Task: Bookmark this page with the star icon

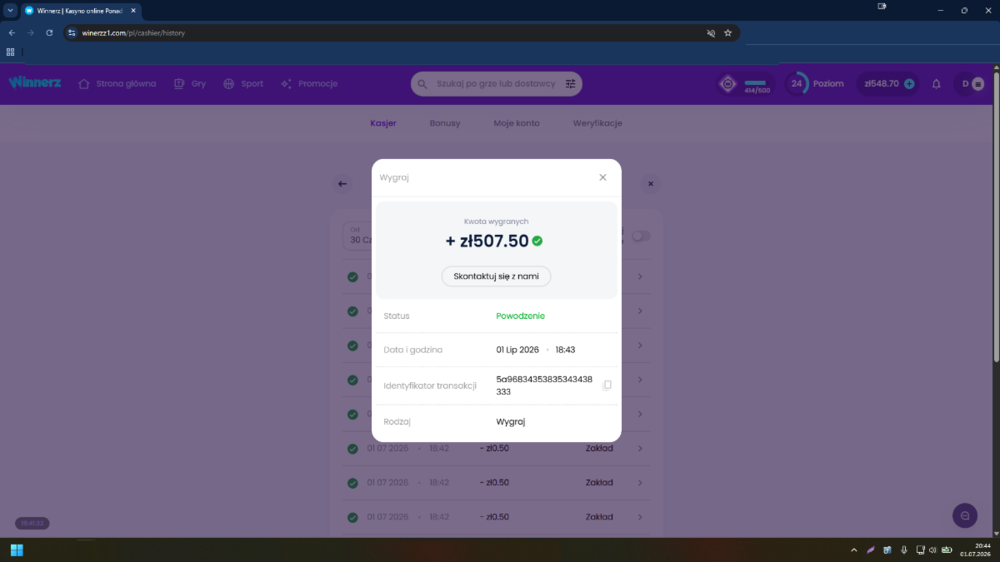Action: pyautogui.click(x=728, y=33)
